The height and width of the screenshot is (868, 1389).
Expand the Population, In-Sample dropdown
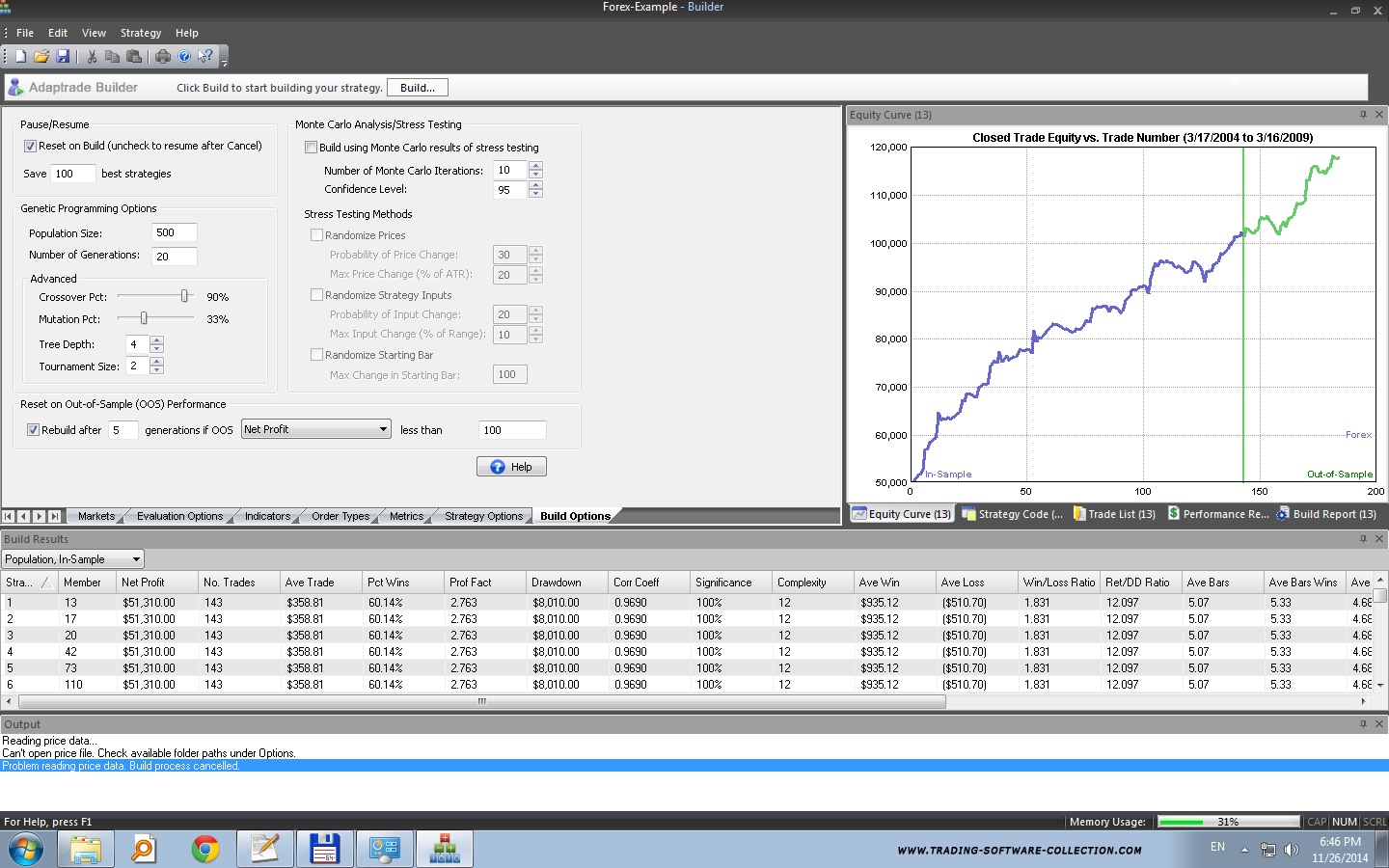136,559
